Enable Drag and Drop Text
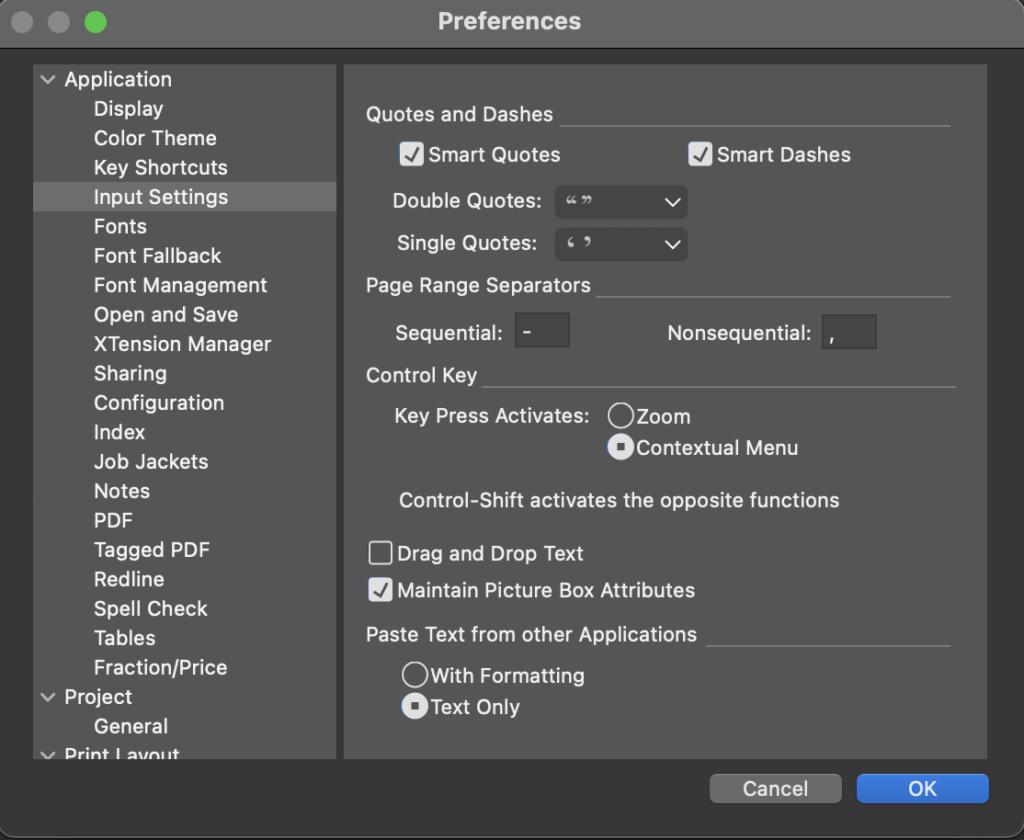Image resolution: width=1024 pixels, height=840 pixels. coord(380,554)
